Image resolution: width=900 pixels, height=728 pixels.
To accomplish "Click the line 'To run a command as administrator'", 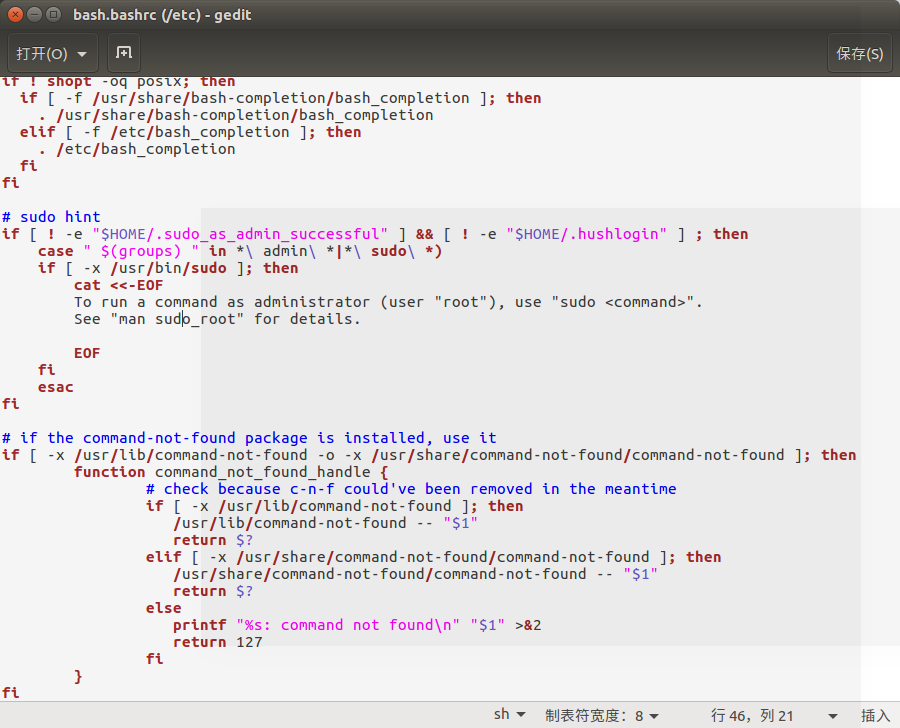I will 388,302.
